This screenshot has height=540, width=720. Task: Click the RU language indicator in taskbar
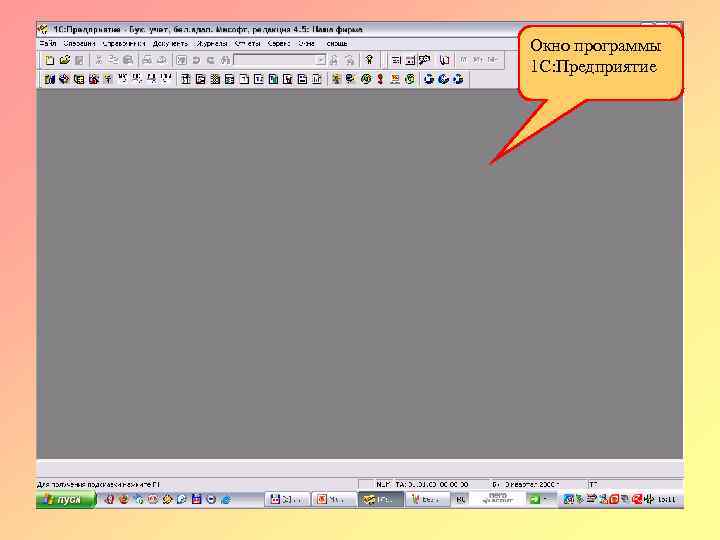point(461,500)
